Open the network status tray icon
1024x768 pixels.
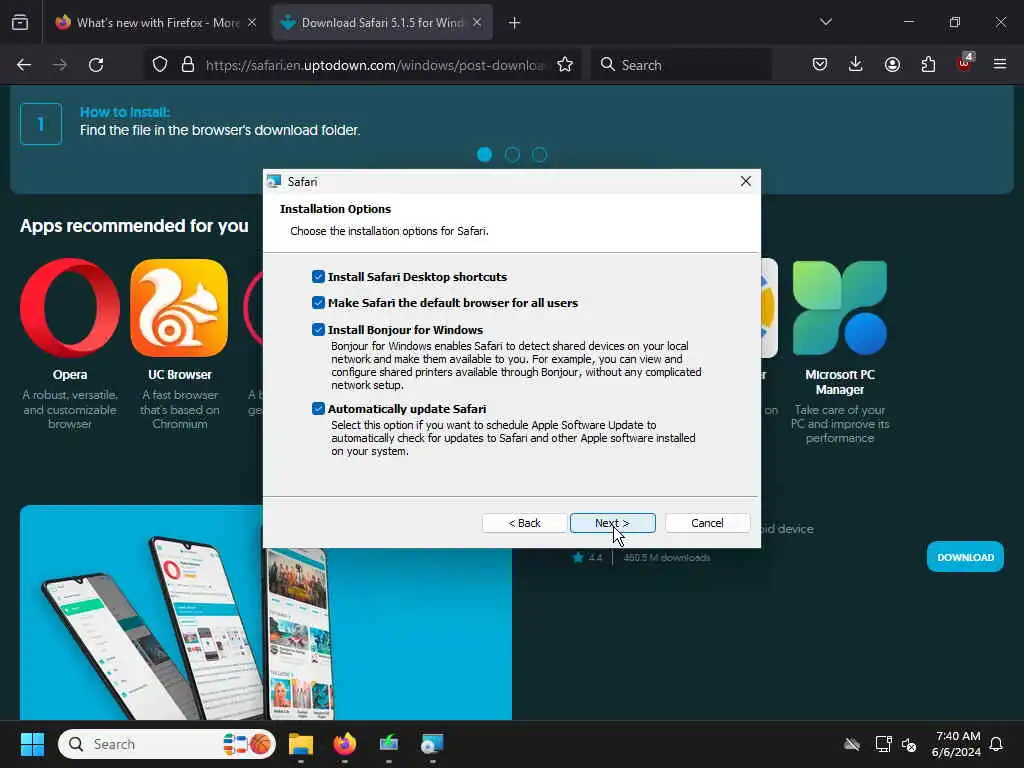click(x=883, y=744)
